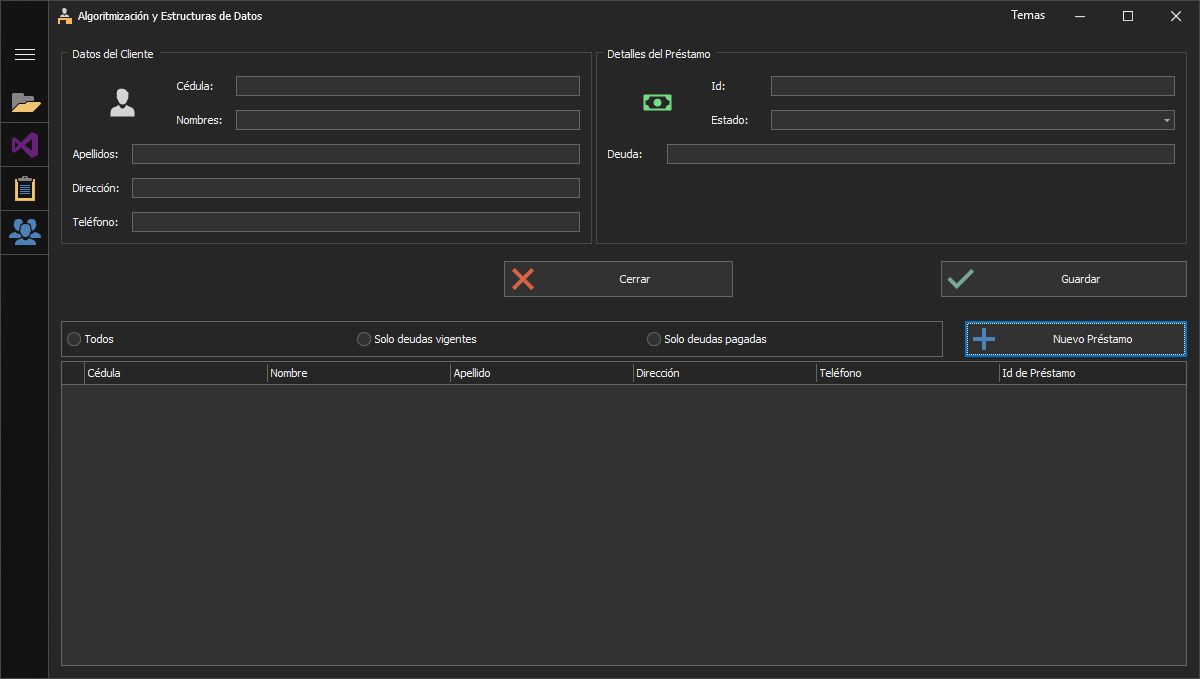The height and width of the screenshot is (679, 1200).
Task: Open the Temas menu
Action: point(1027,15)
